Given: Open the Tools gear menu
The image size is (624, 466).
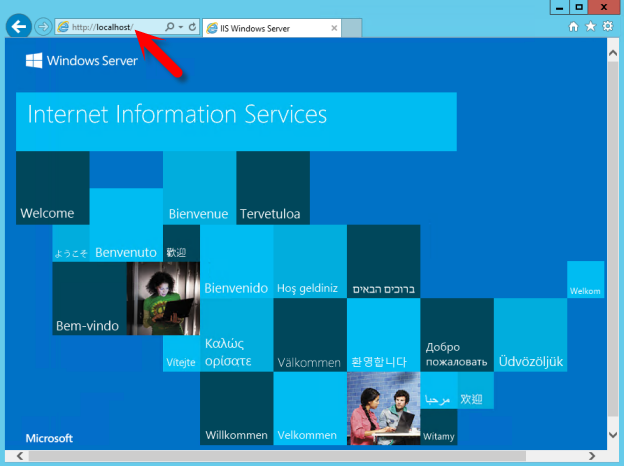Looking at the screenshot, I should pyautogui.click(x=607, y=27).
